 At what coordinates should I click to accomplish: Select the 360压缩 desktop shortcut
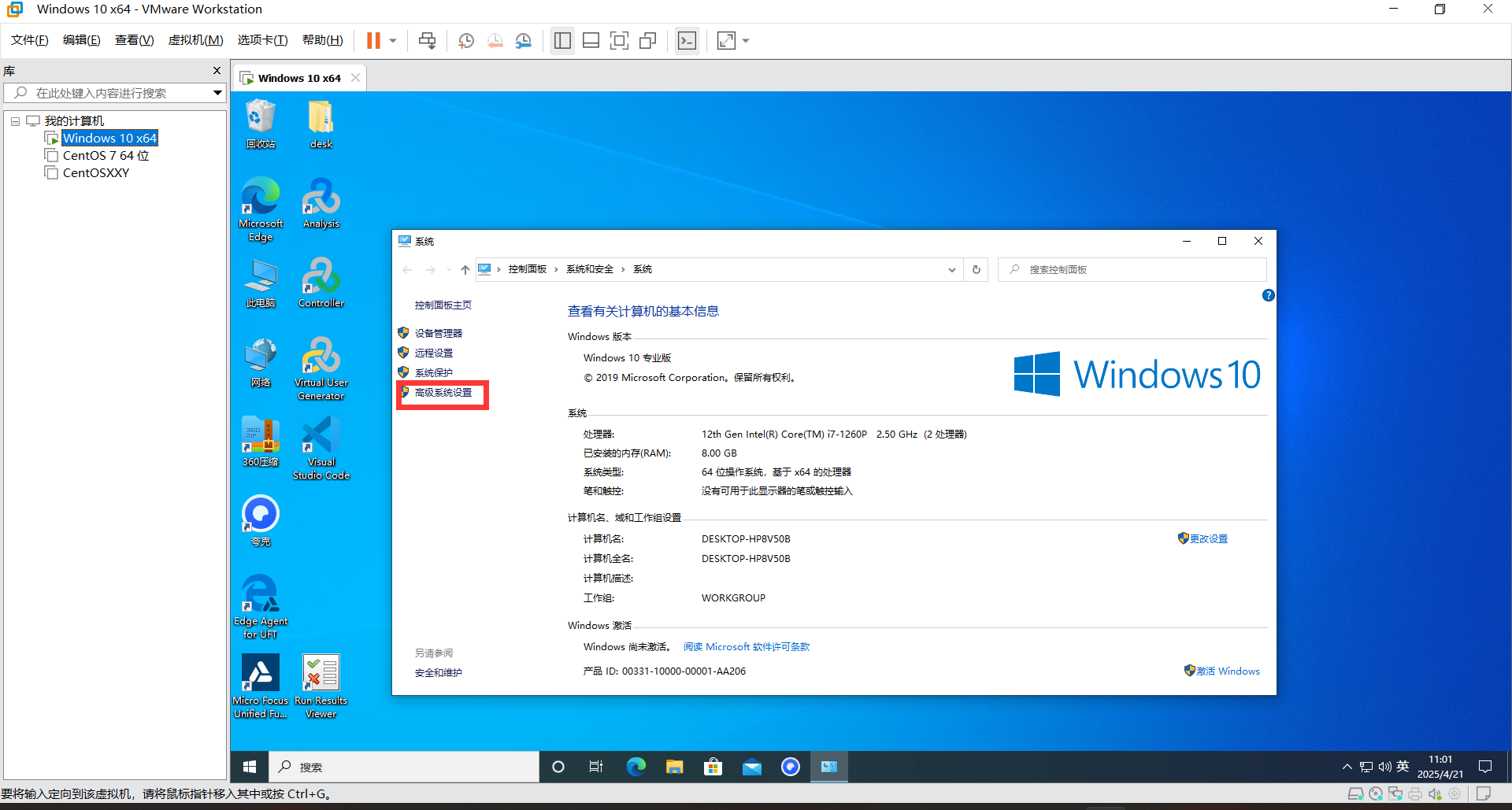coord(261,441)
